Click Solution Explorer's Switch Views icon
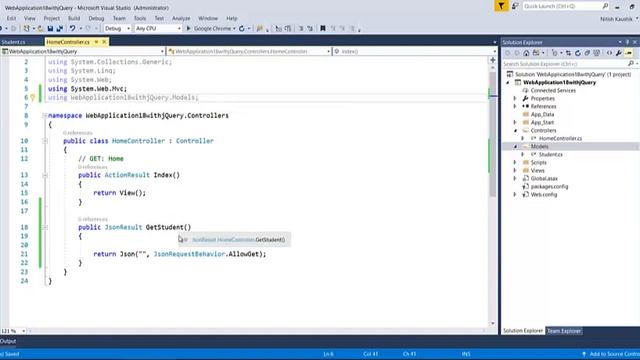 [x=536, y=53]
